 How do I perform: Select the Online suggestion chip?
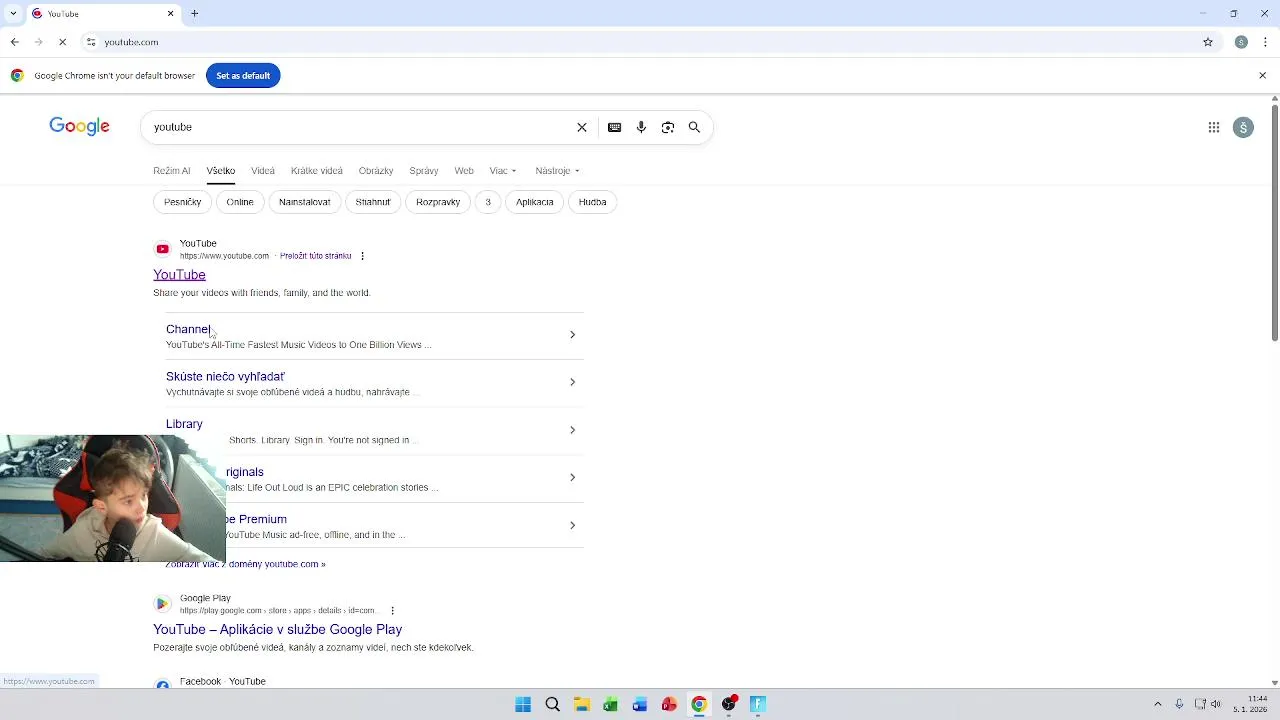click(240, 202)
